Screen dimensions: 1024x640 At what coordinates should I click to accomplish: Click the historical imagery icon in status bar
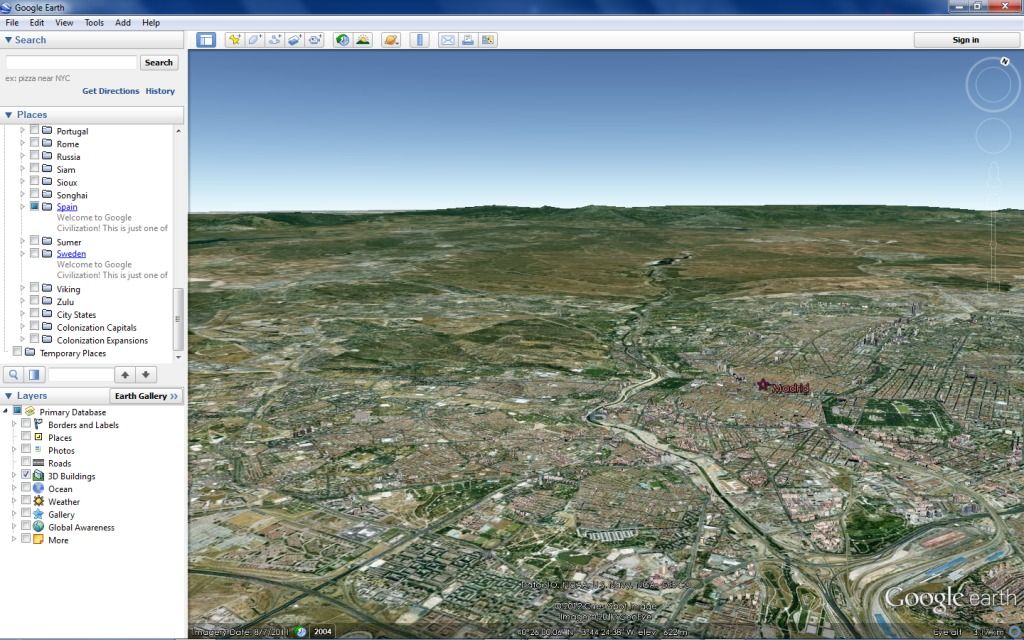click(300, 632)
